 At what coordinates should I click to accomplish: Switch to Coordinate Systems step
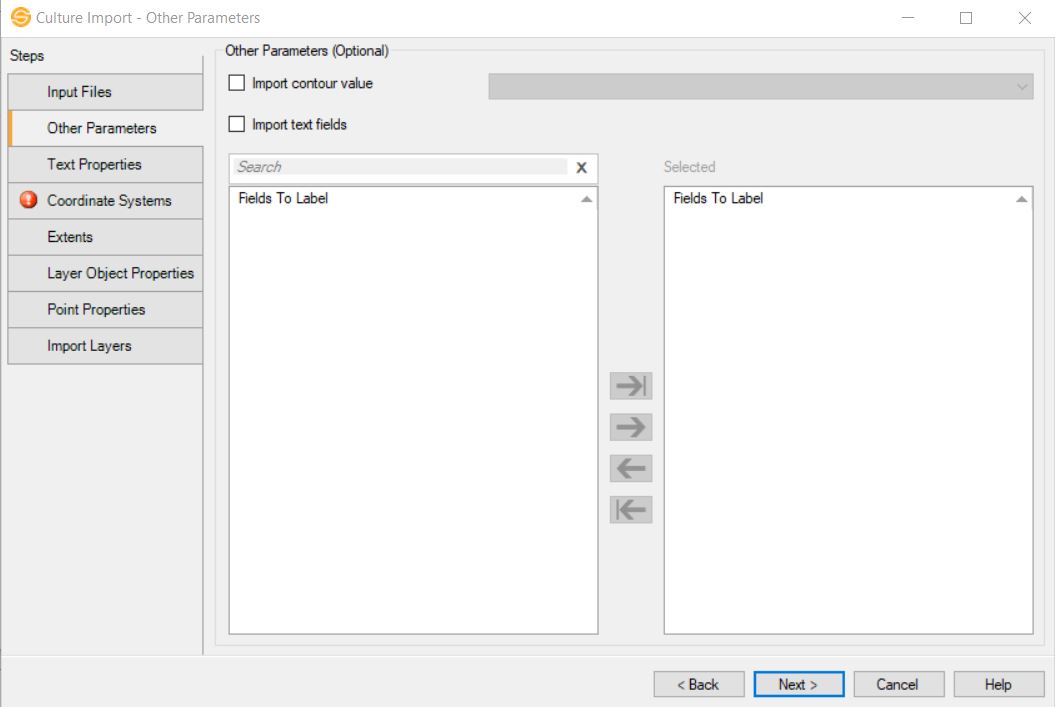[109, 201]
